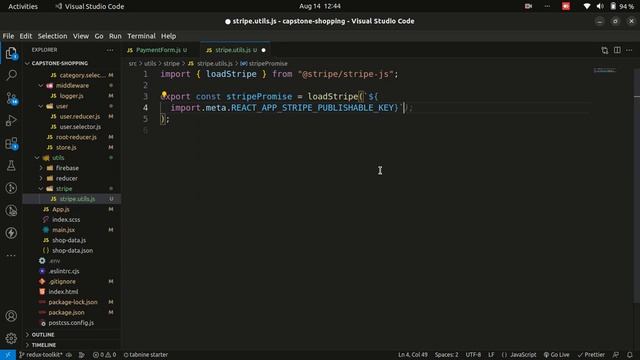Open the battery indicator in top bar
The image size is (640, 360).
622,6
